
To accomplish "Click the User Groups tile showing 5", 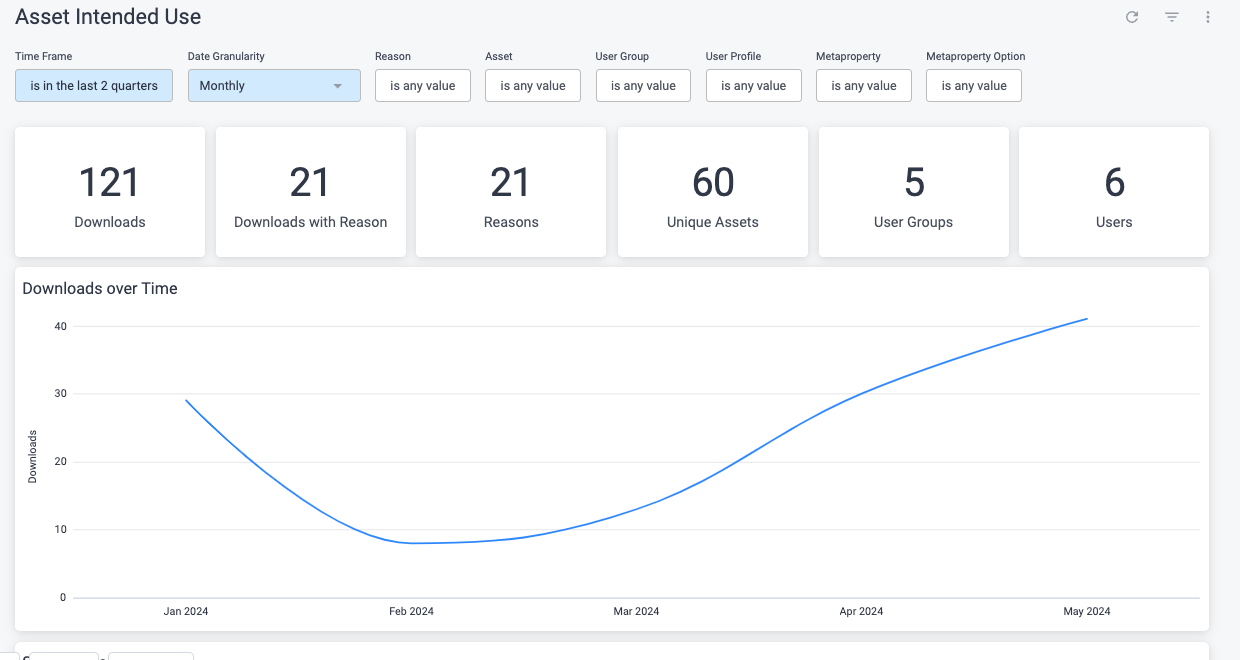I will tap(913, 192).
